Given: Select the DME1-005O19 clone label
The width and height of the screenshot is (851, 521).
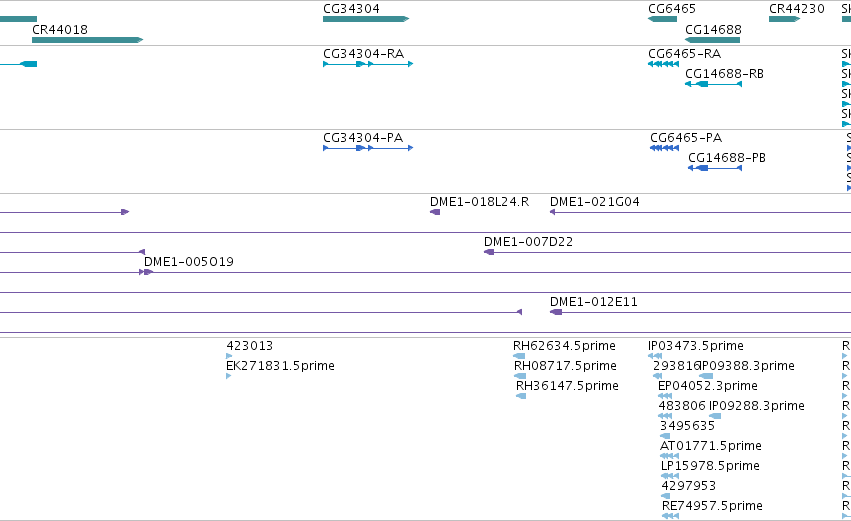Looking at the screenshot, I should pos(188,262).
